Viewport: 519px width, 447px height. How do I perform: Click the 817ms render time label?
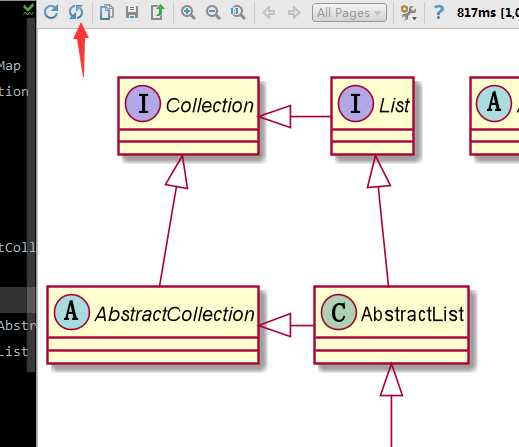point(488,13)
